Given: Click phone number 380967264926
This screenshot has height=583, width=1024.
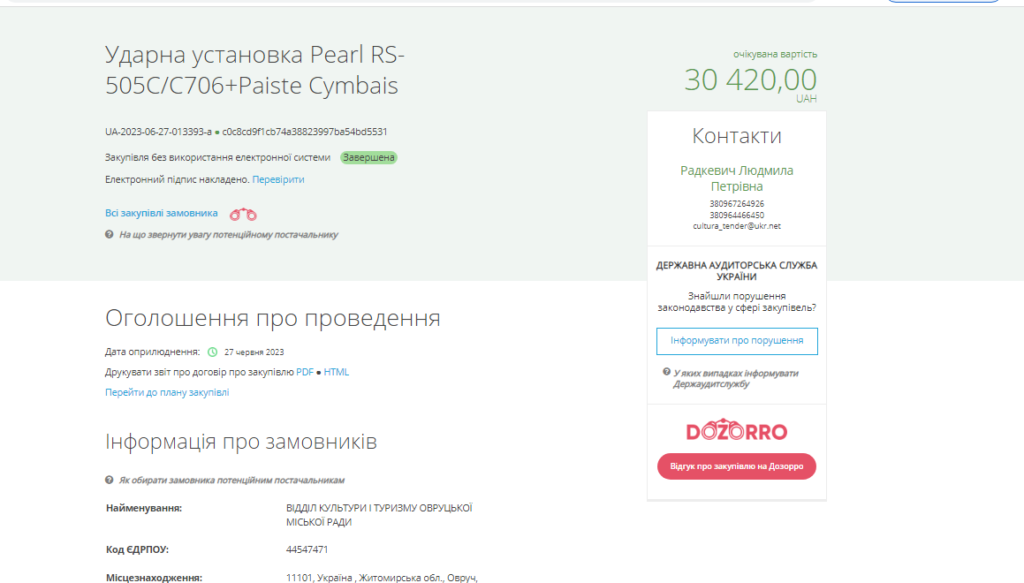Looking at the screenshot, I should coord(737,204).
